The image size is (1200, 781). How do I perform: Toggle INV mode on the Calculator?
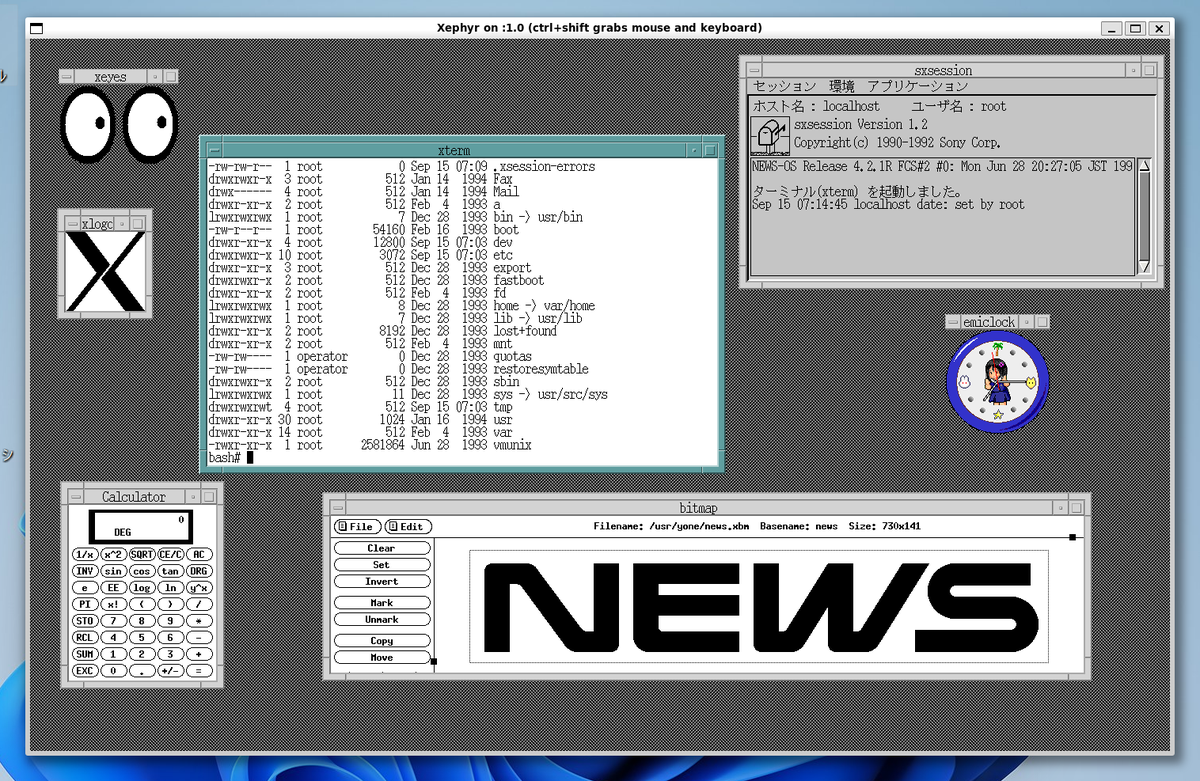85,571
